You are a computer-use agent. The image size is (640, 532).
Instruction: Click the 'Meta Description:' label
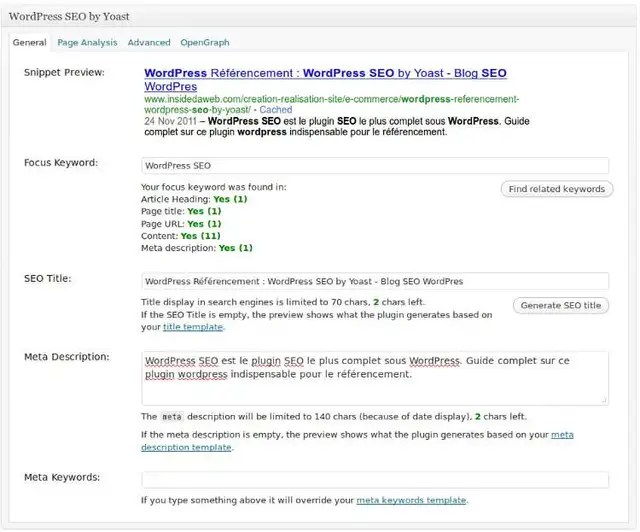(67, 357)
